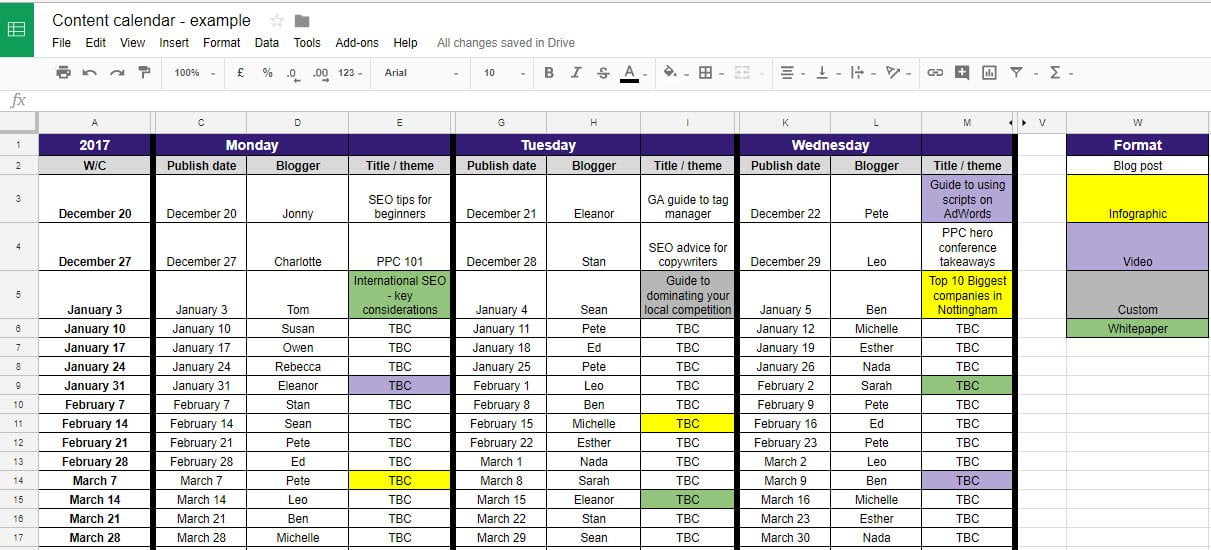Select the 'SEO tips for beginners' cell
The width and height of the screenshot is (1211, 550).
pyautogui.click(x=400, y=199)
